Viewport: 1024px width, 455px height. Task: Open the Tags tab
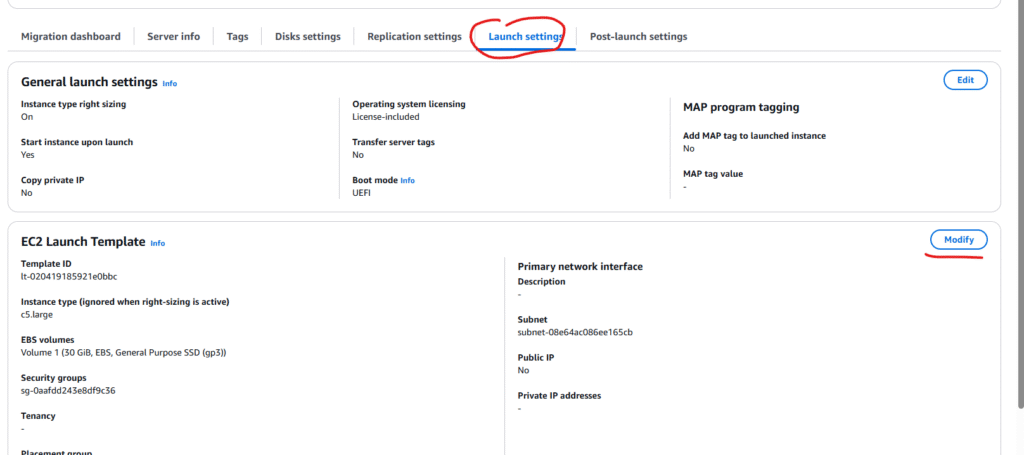pos(238,37)
